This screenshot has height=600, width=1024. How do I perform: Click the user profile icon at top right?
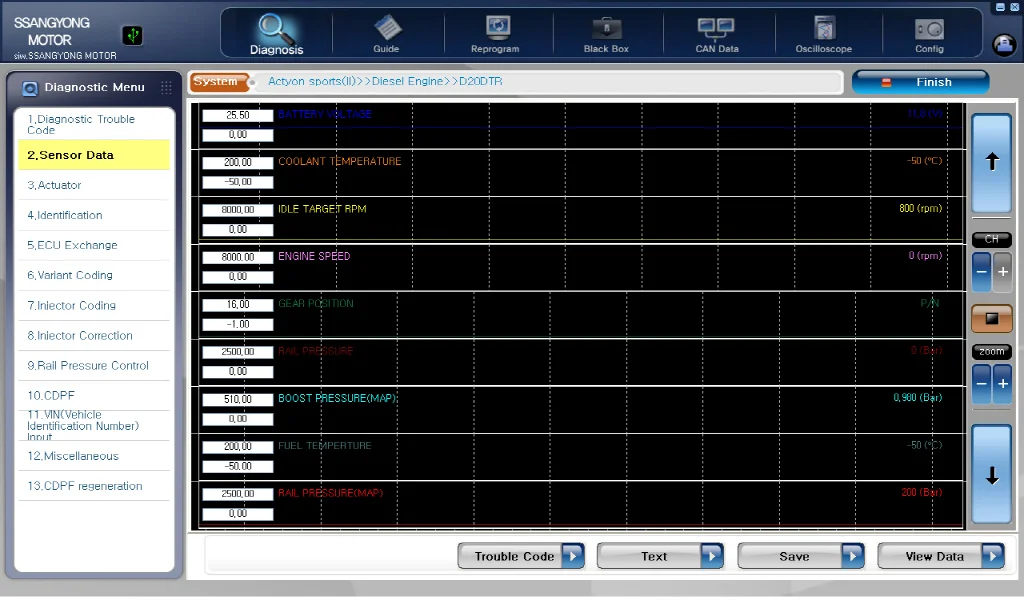tap(1004, 44)
